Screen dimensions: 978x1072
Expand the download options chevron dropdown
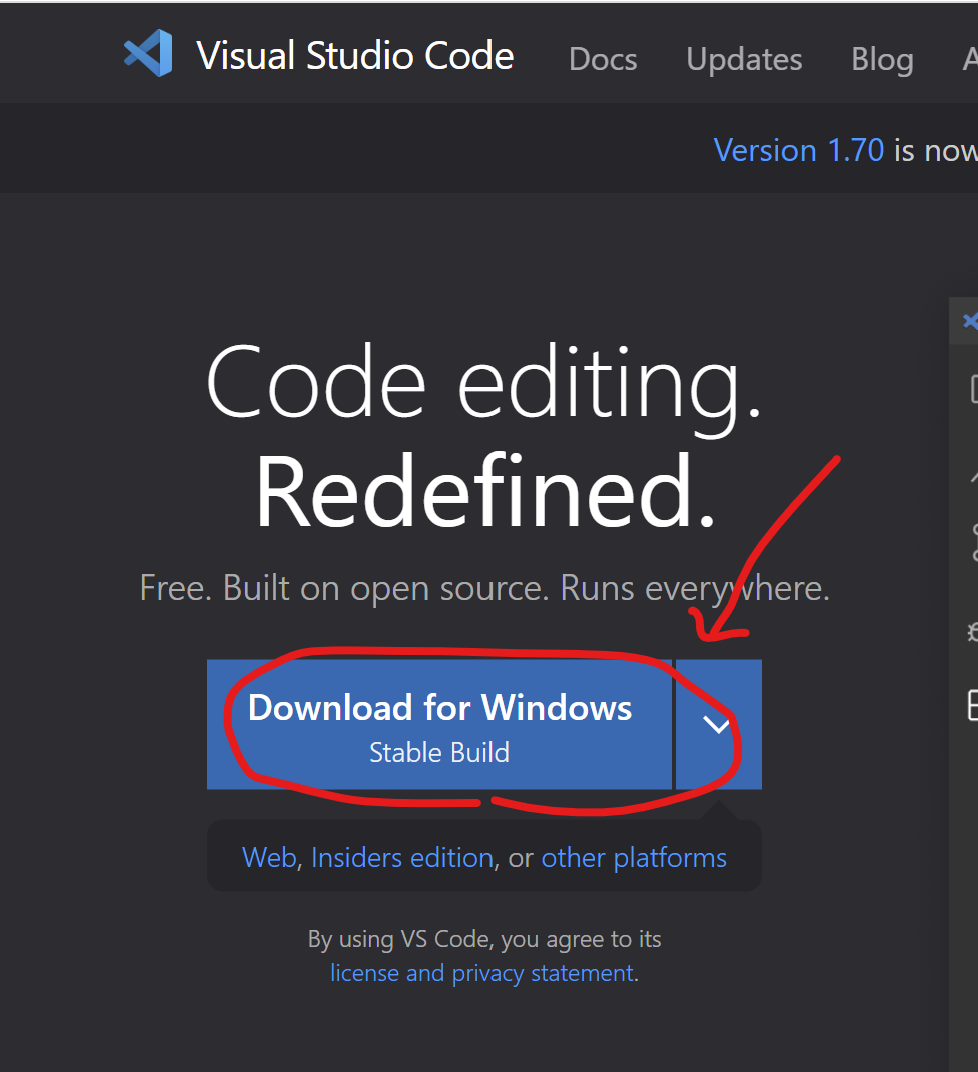coord(717,724)
